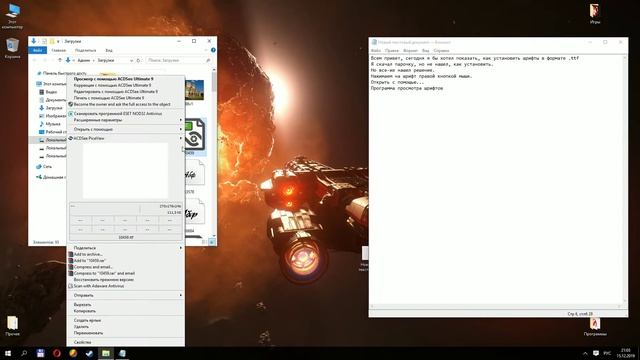Open the taskbar clock and date

[625, 353]
